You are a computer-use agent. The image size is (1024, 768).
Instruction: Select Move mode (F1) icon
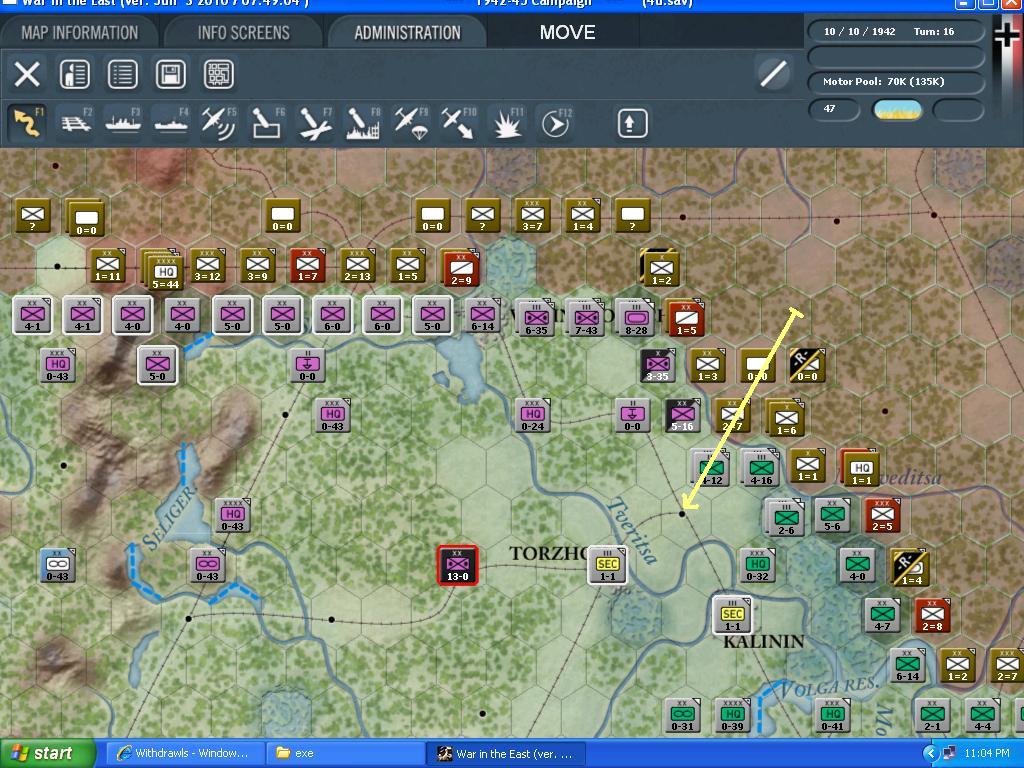[x=27, y=123]
